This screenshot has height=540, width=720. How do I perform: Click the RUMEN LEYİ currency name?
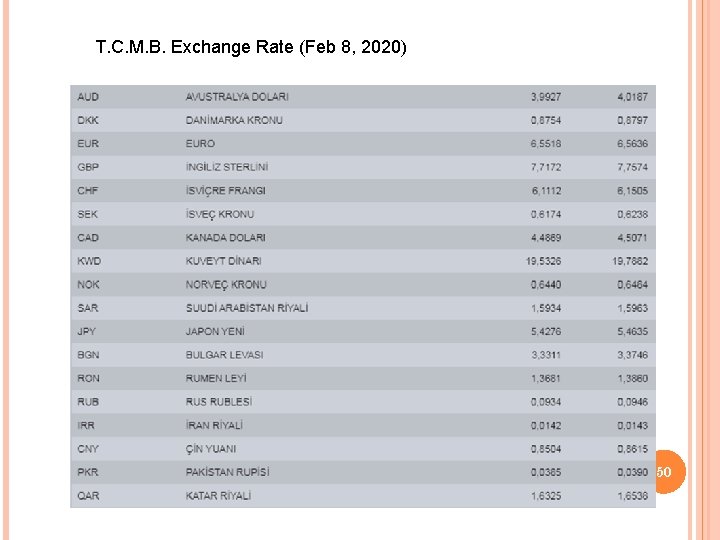click(x=216, y=378)
